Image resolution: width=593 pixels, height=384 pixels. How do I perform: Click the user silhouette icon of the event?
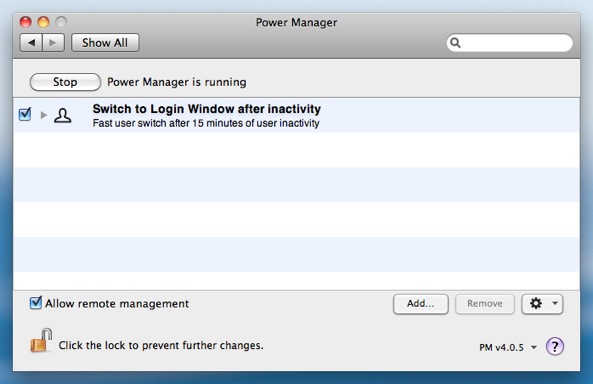pos(62,115)
